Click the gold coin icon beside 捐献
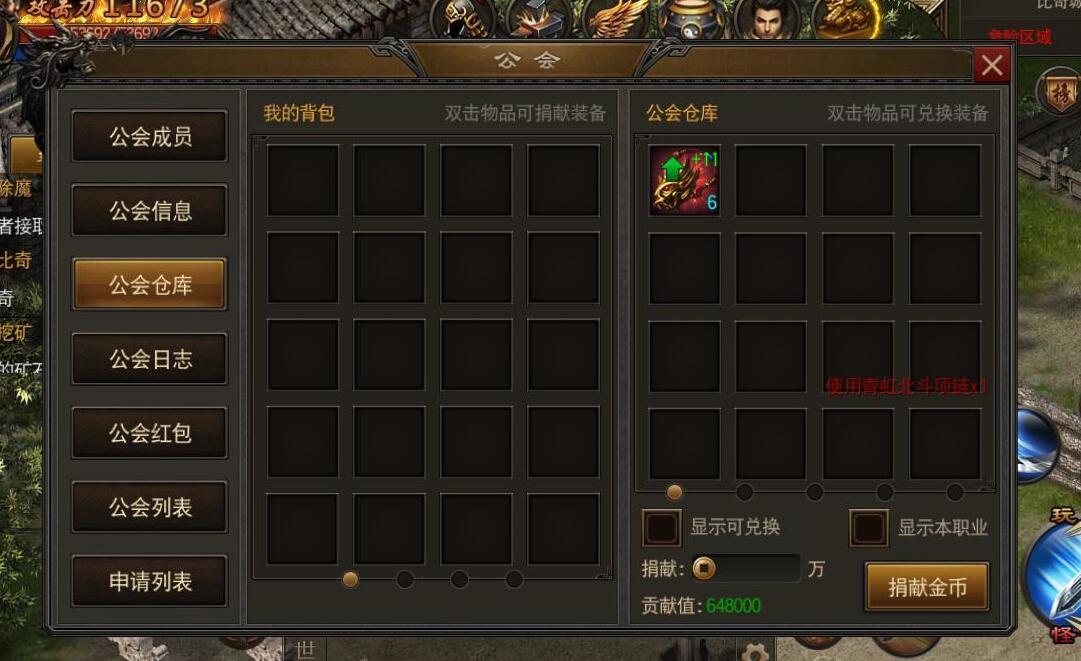Screen dimensions: 1081x661 tap(704, 569)
